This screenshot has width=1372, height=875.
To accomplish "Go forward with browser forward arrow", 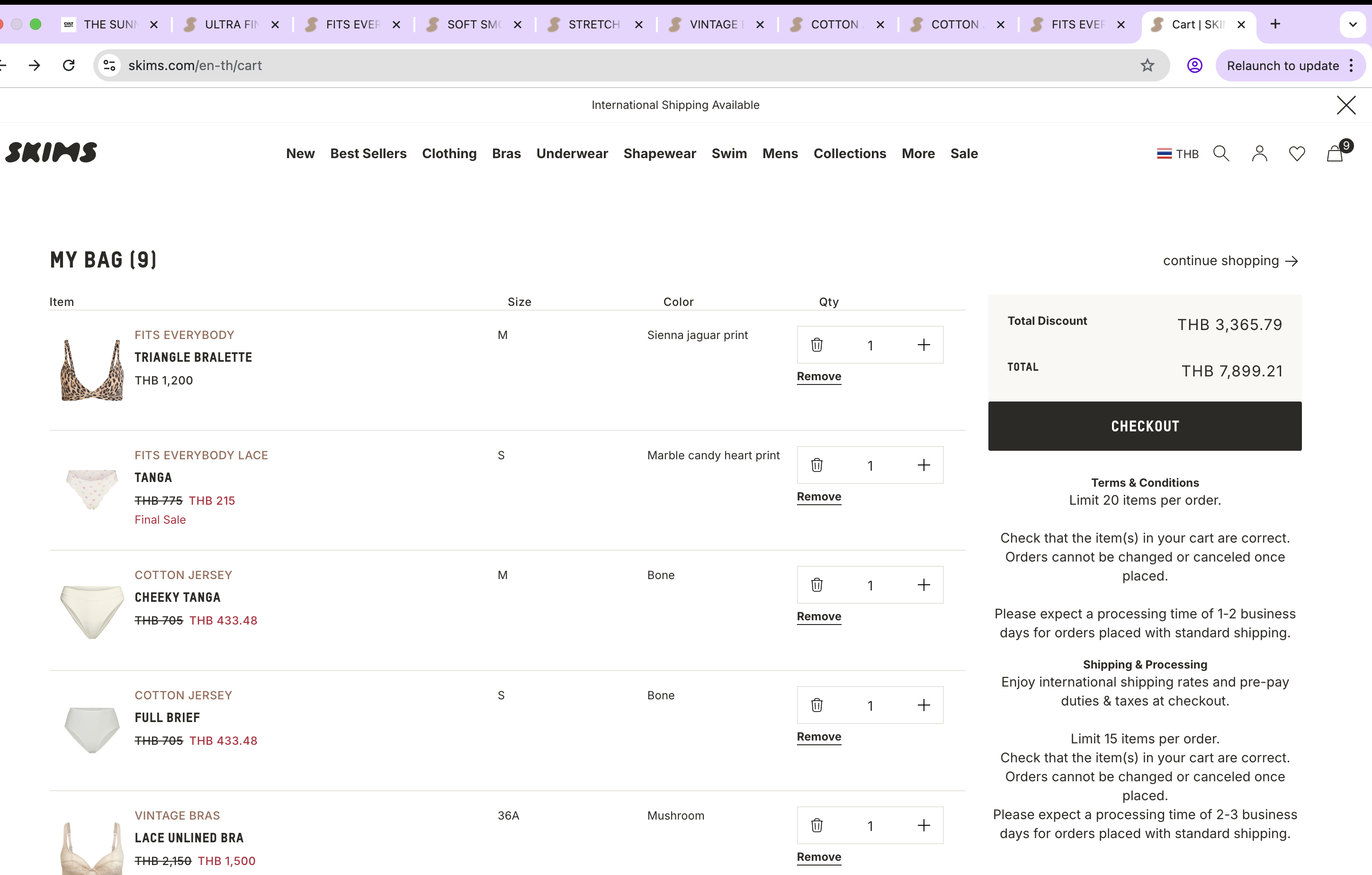I will click(34, 65).
